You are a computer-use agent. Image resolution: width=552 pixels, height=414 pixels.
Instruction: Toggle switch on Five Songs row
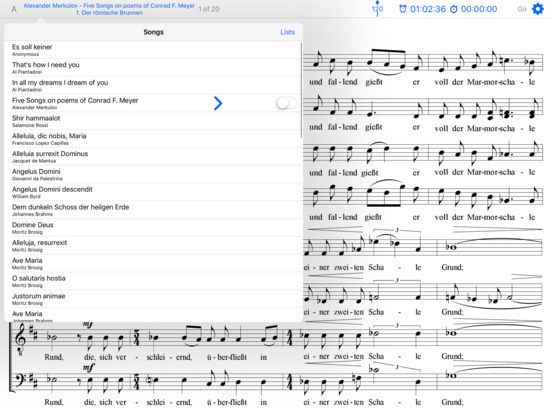[x=286, y=103]
